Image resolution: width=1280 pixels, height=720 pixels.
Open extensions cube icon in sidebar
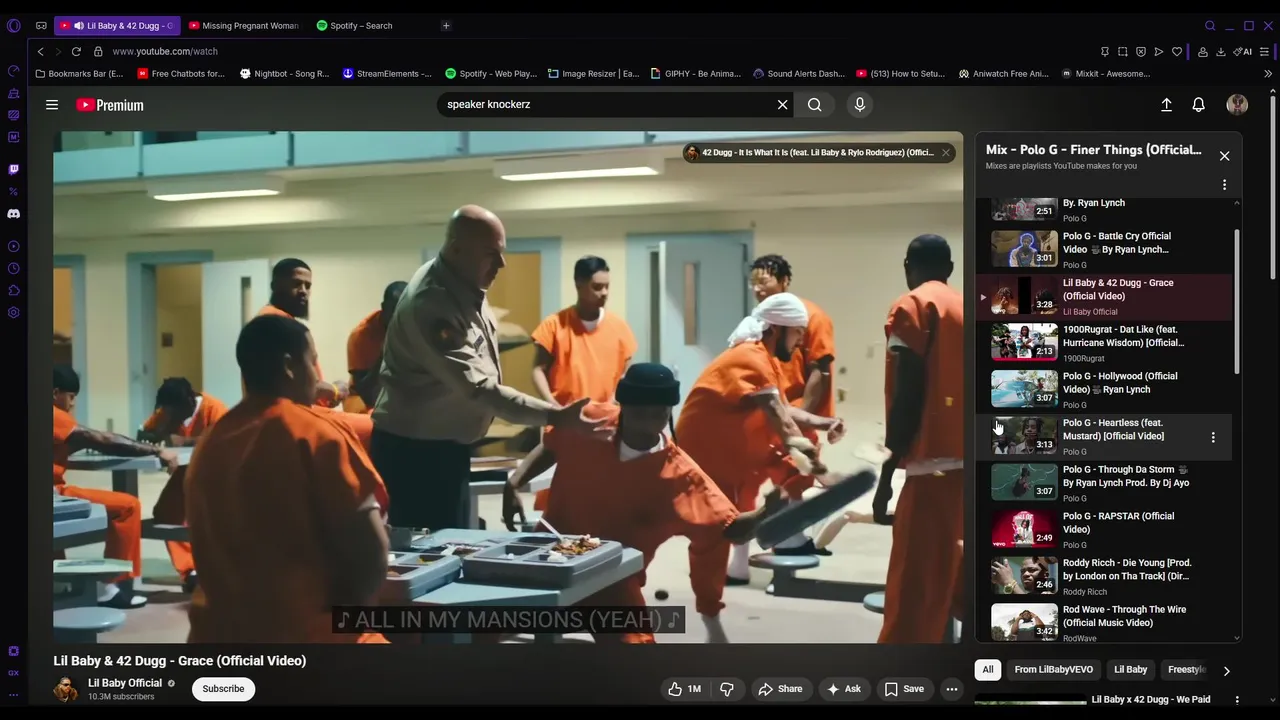click(x=13, y=291)
